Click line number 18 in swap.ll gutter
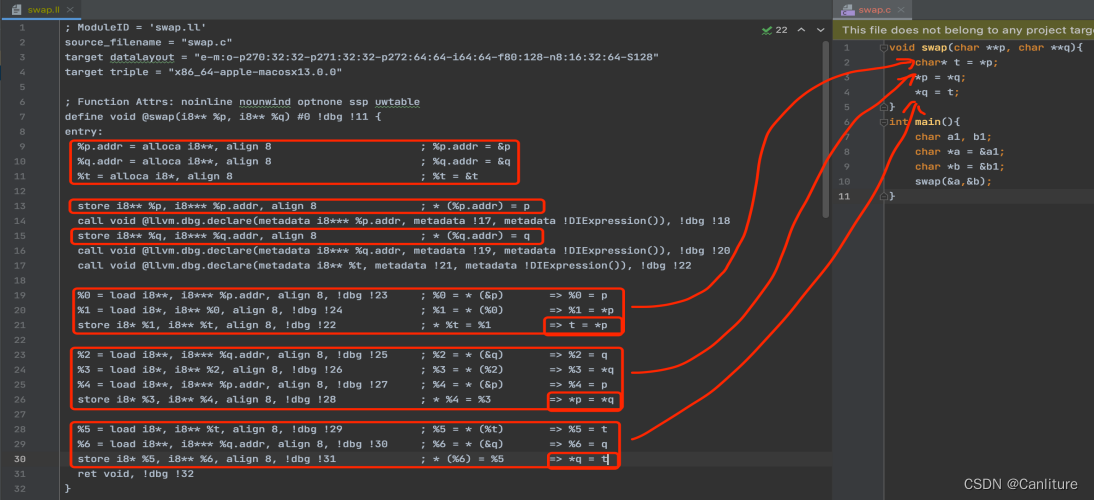 (19, 280)
